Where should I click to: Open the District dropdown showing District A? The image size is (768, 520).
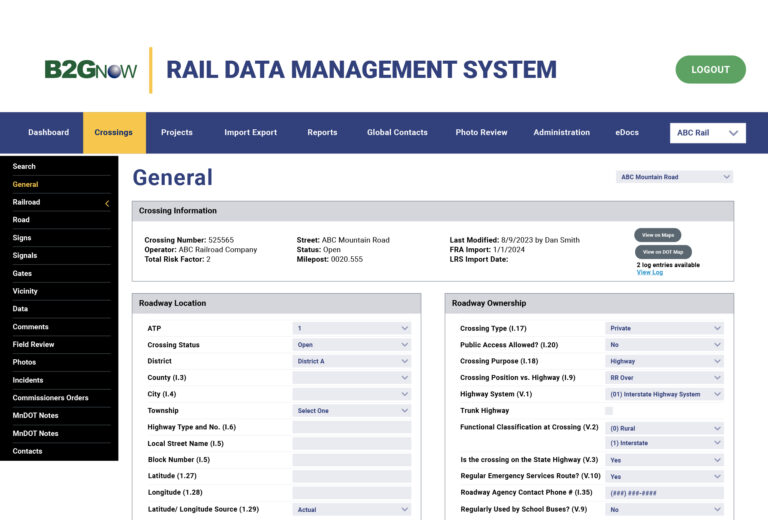(352, 361)
